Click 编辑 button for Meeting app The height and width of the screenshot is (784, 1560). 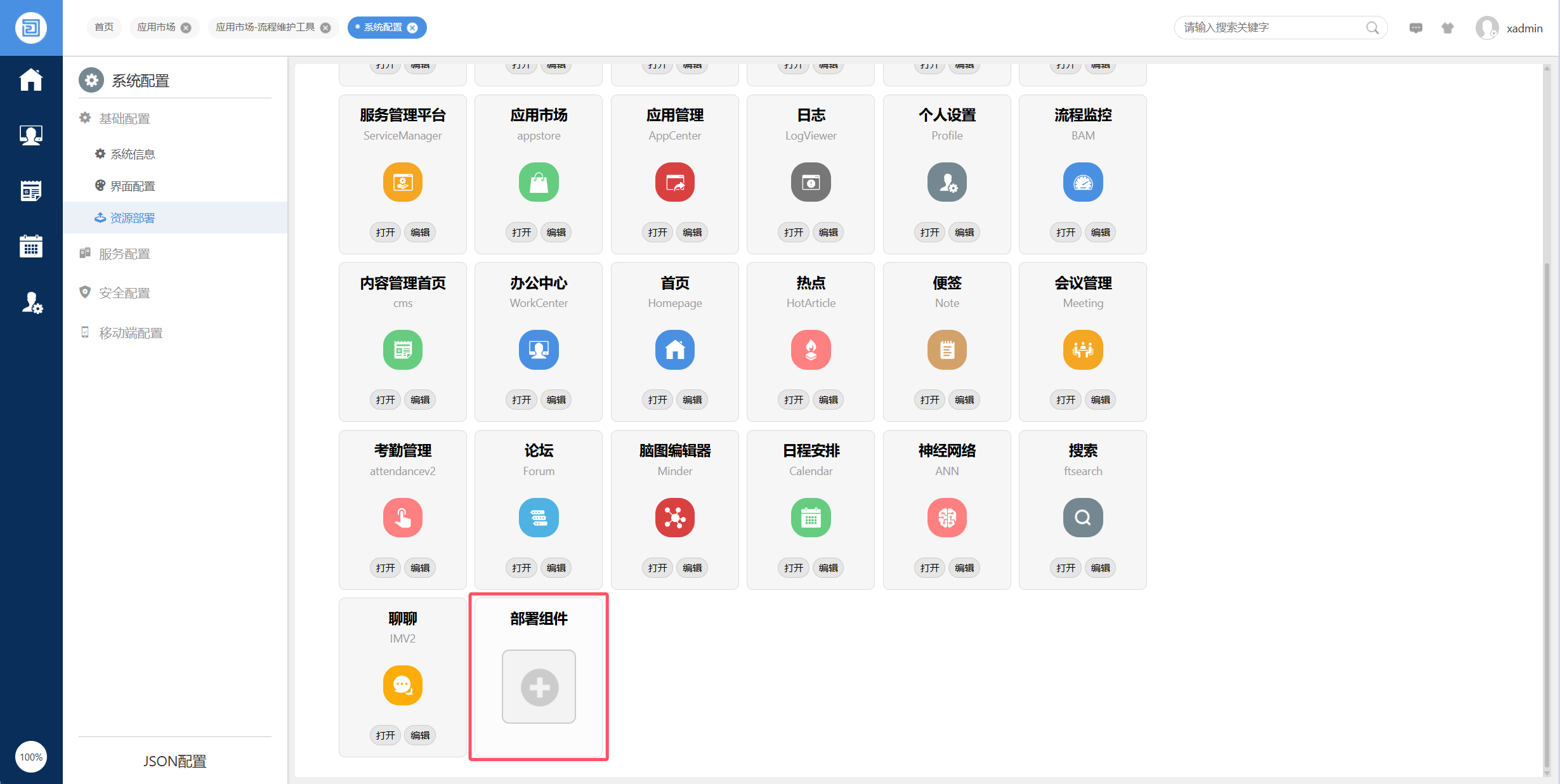point(1100,400)
